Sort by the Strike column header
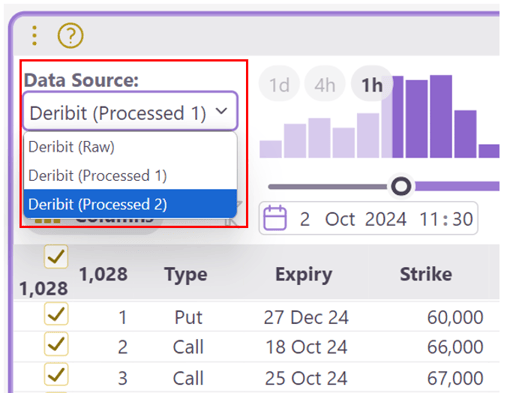The width and height of the screenshot is (510, 393). [426, 275]
